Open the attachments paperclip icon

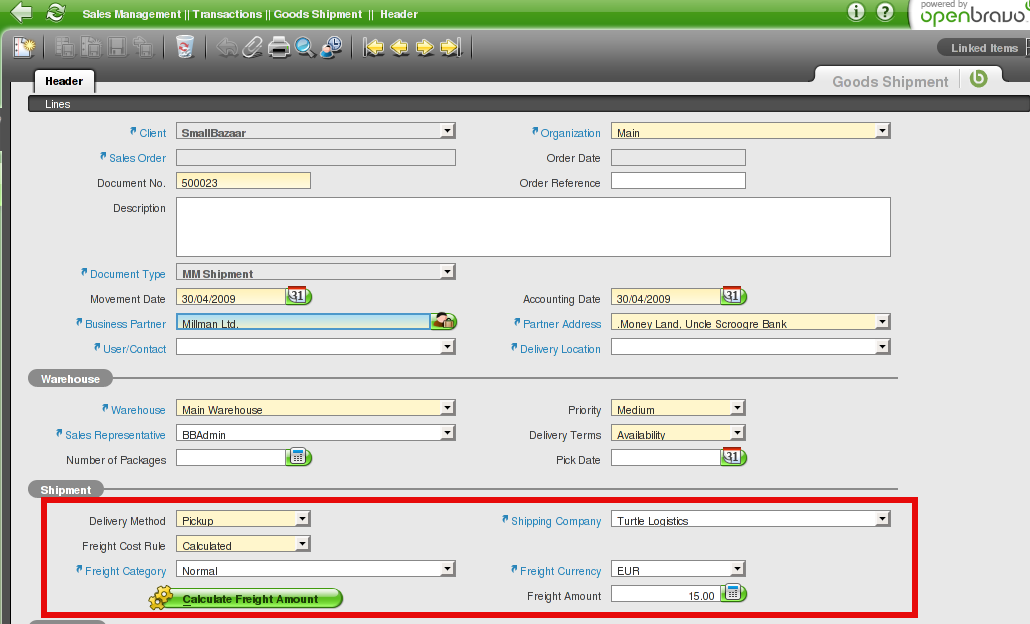[x=253, y=47]
